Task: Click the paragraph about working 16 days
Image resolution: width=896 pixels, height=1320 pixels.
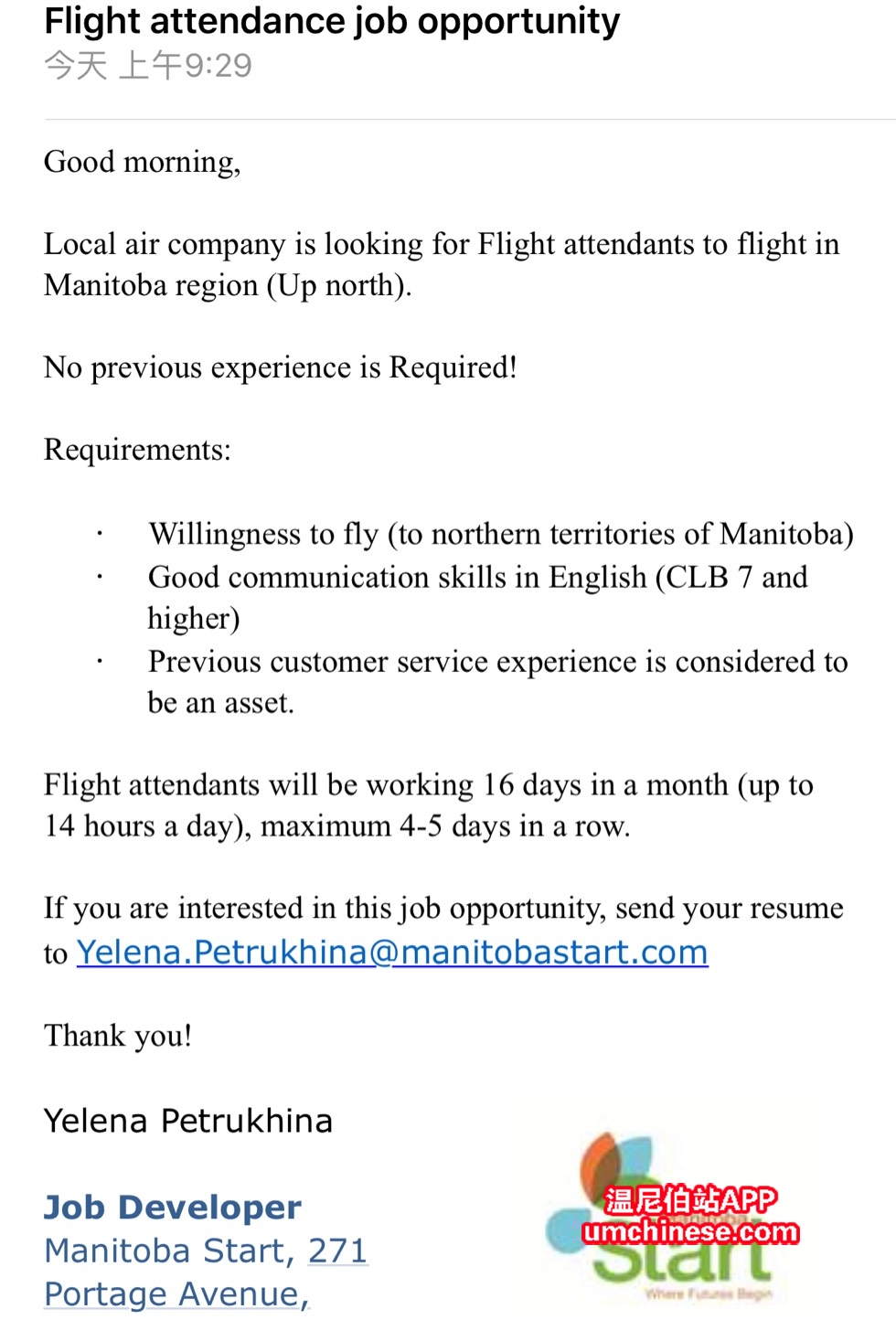Action: [428, 805]
